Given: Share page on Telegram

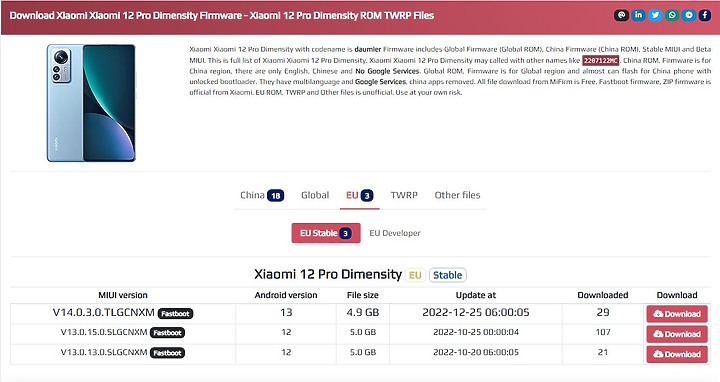Looking at the screenshot, I should (x=688, y=15).
